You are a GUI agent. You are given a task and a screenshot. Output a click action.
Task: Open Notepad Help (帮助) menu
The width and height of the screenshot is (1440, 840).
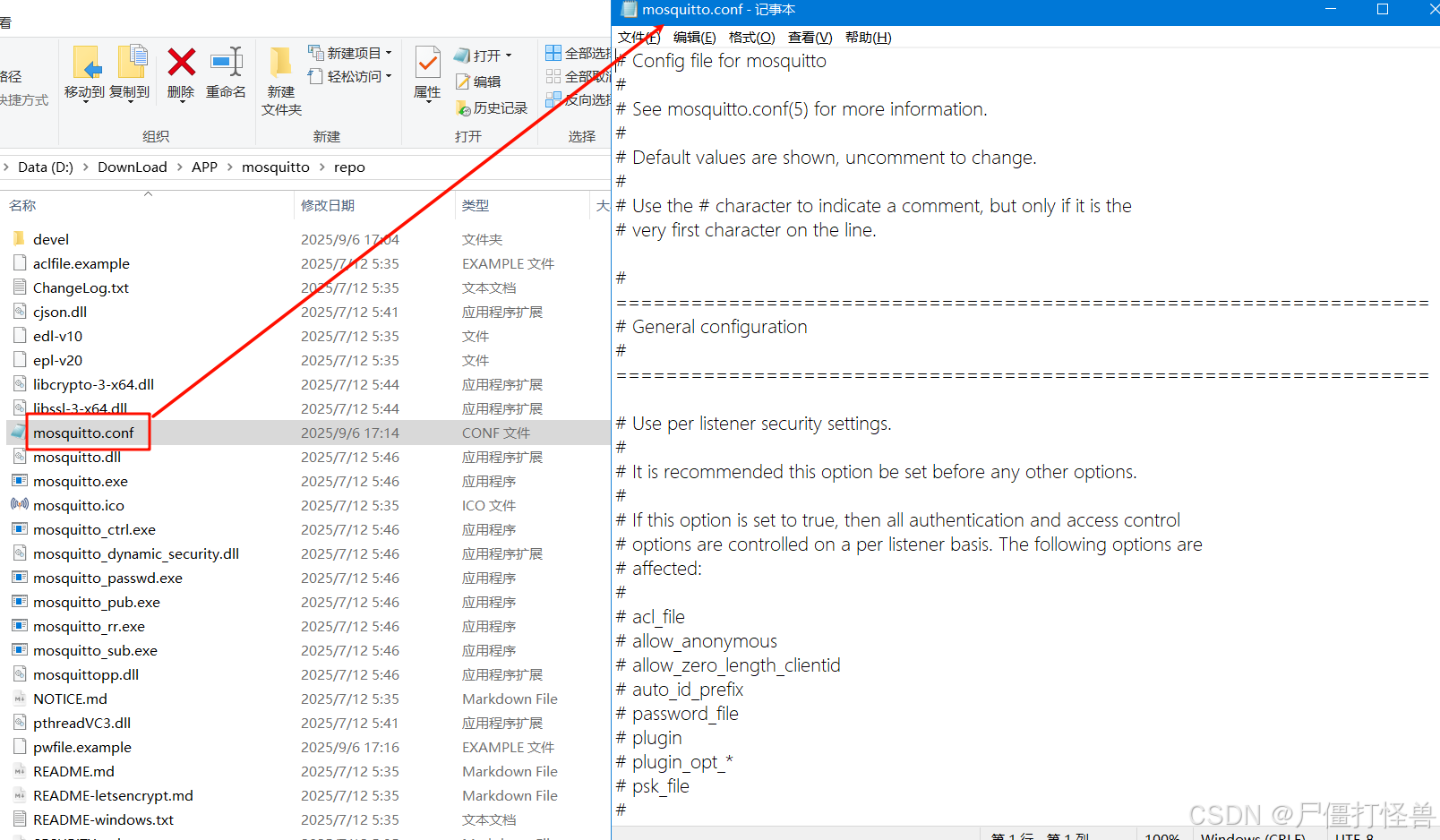(x=868, y=37)
